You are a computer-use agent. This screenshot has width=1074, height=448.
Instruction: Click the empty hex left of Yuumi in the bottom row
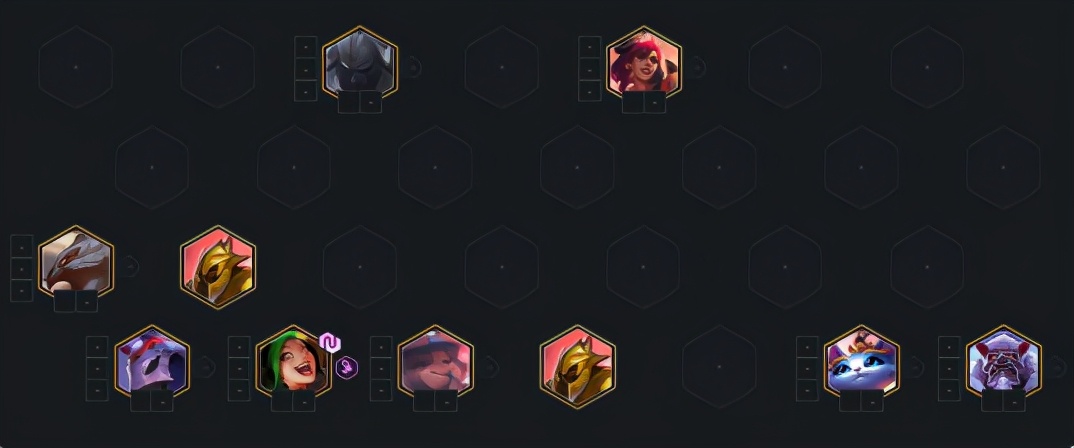(x=719, y=366)
